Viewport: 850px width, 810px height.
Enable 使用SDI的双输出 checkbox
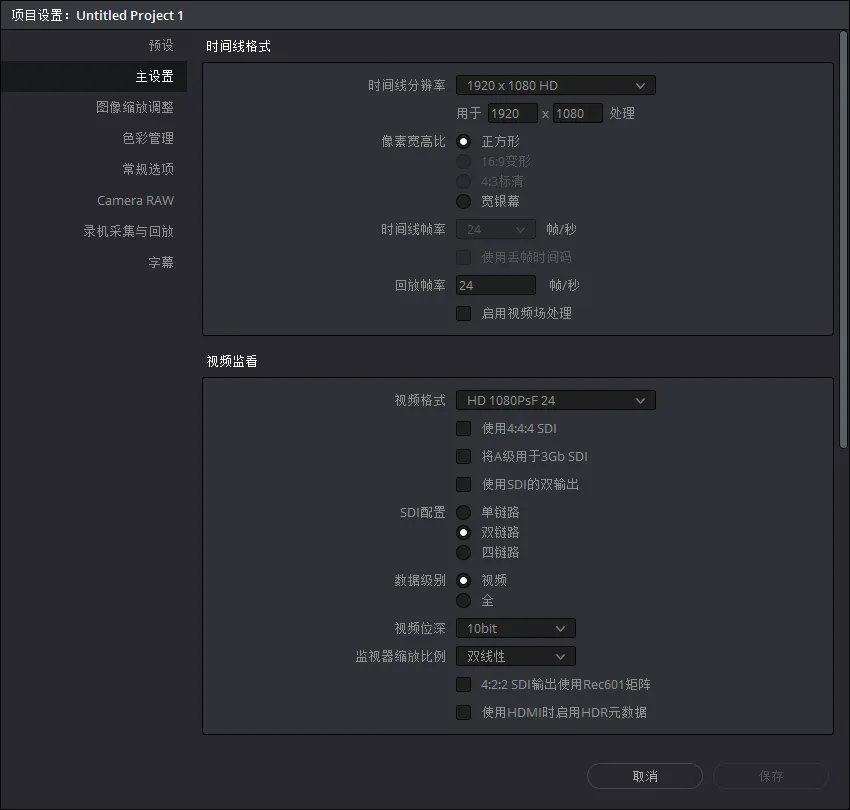[463, 484]
